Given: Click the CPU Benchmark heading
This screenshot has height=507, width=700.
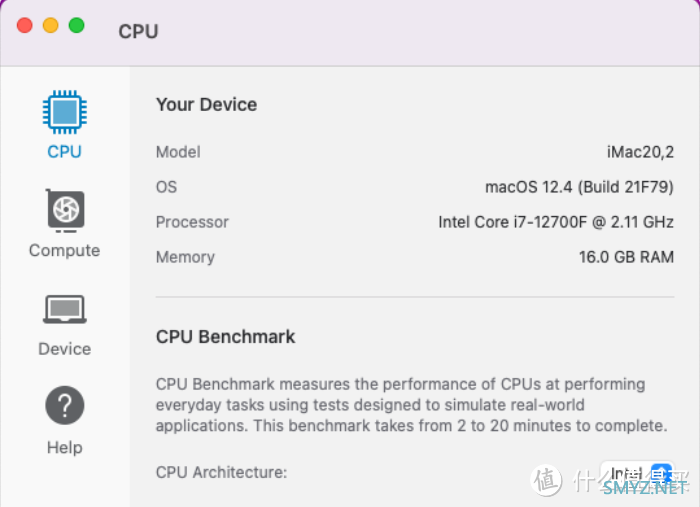Looking at the screenshot, I should click(225, 337).
